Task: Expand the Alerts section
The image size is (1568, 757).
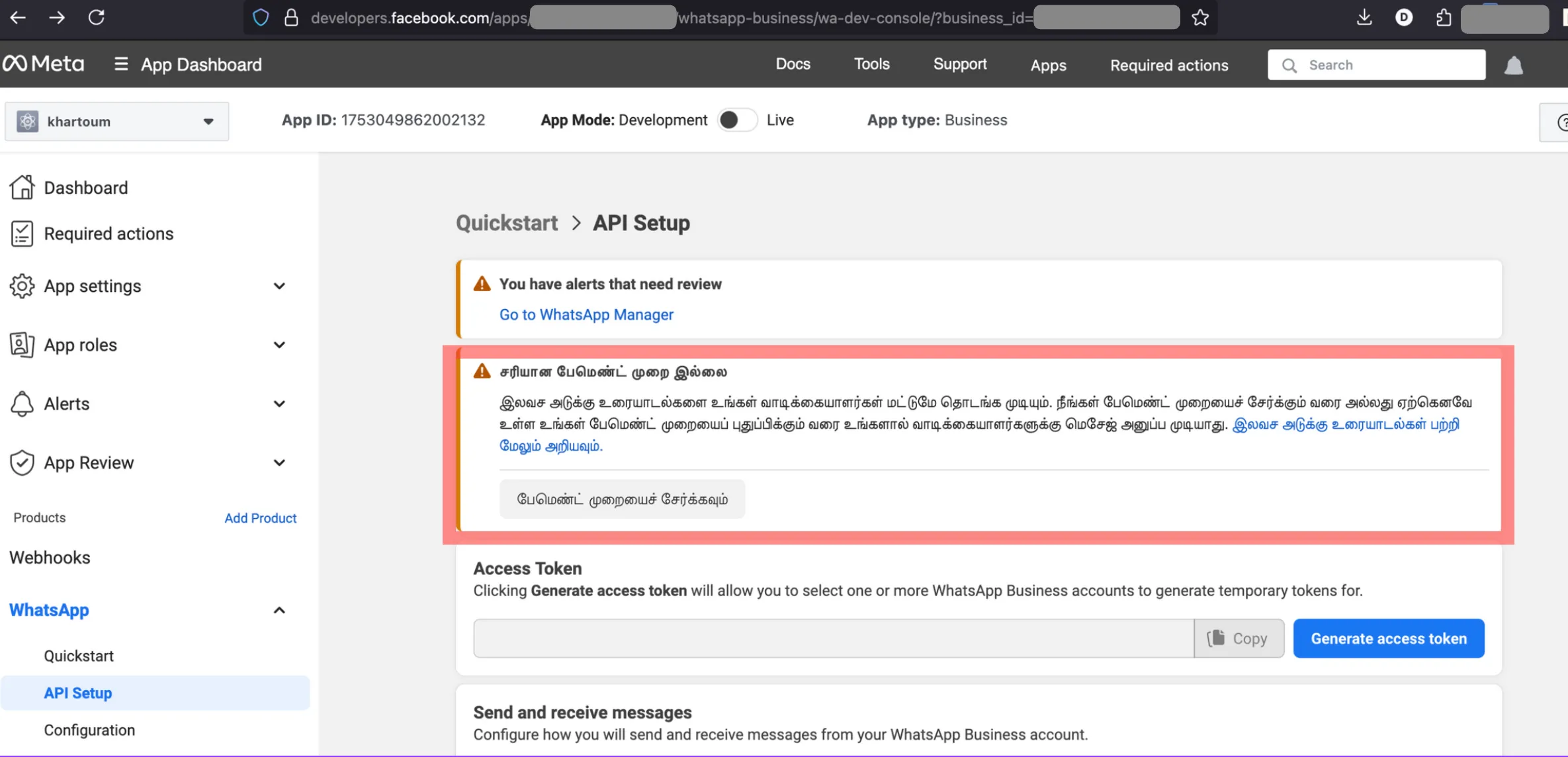Action: [279, 404]
